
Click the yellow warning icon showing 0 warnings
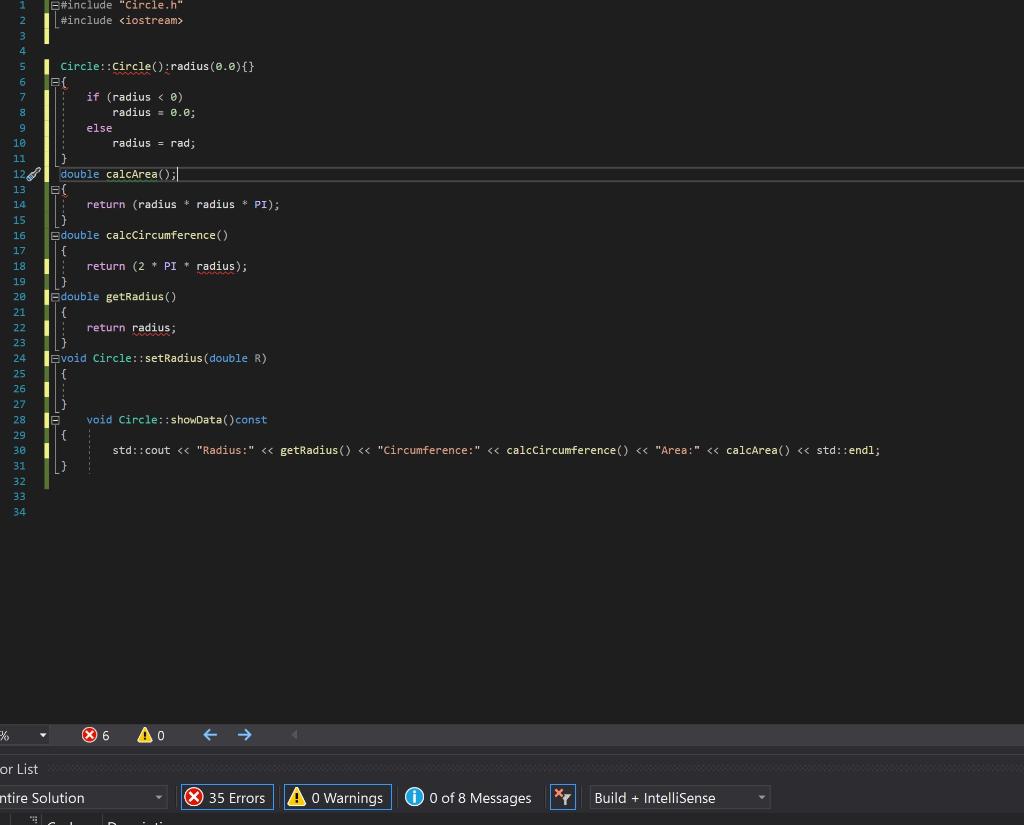click(x=145, y=735)
